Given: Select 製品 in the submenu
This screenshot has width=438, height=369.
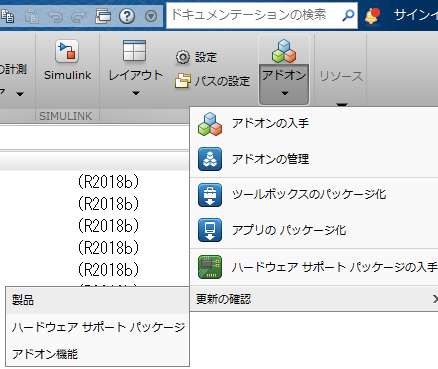Looking at the screenshot, I should point(97,300).
